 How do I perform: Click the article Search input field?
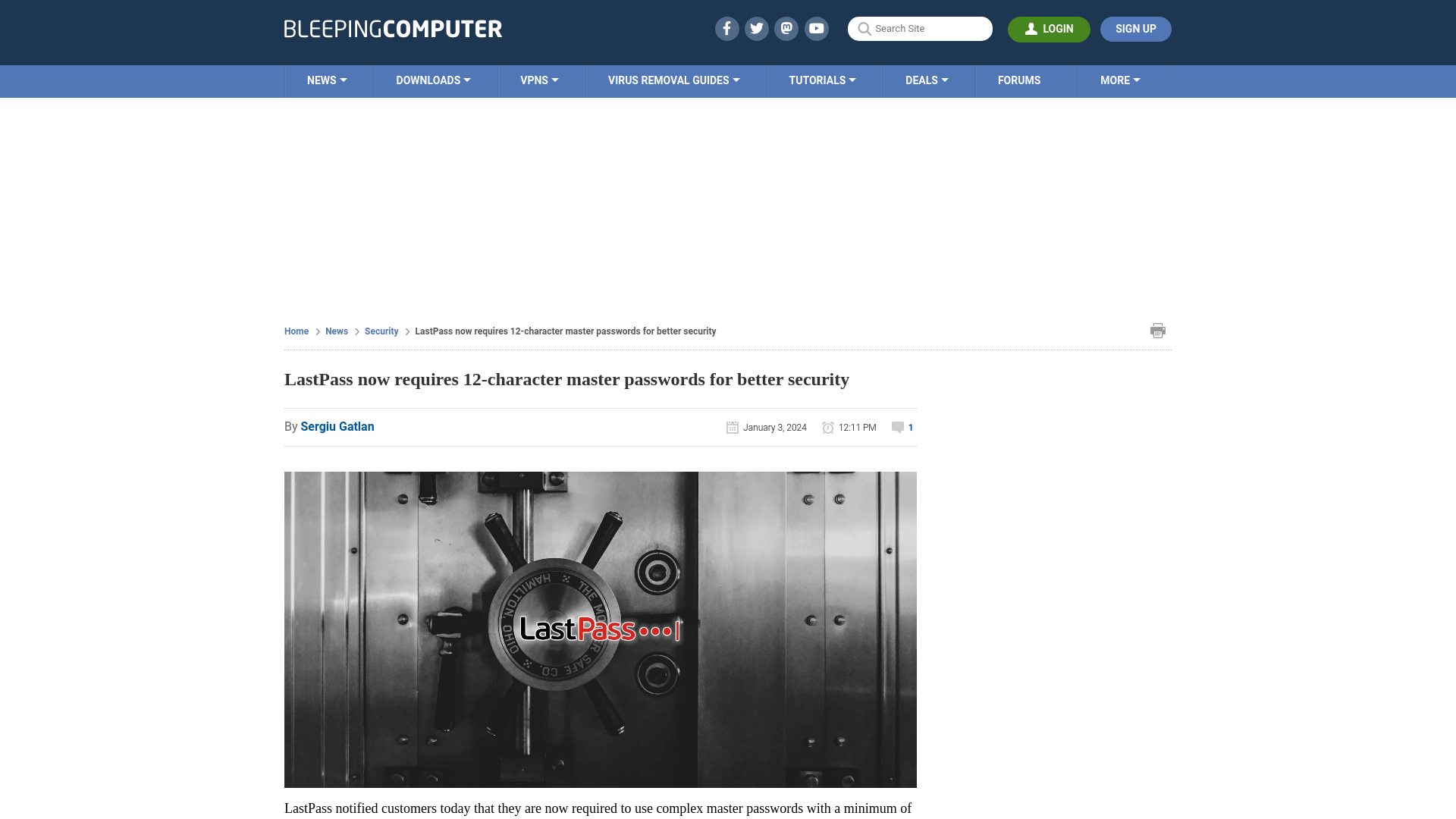tap(920, 28)
